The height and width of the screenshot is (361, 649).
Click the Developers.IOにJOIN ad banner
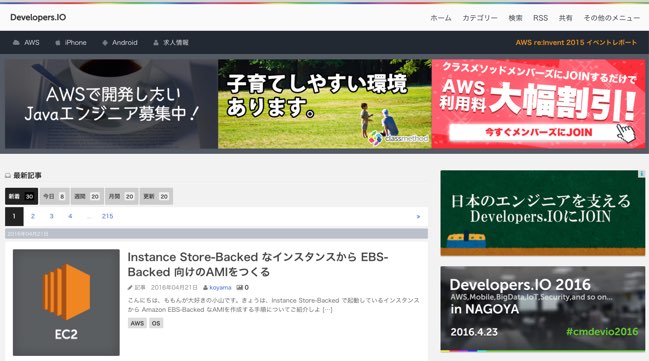point(543,213)
